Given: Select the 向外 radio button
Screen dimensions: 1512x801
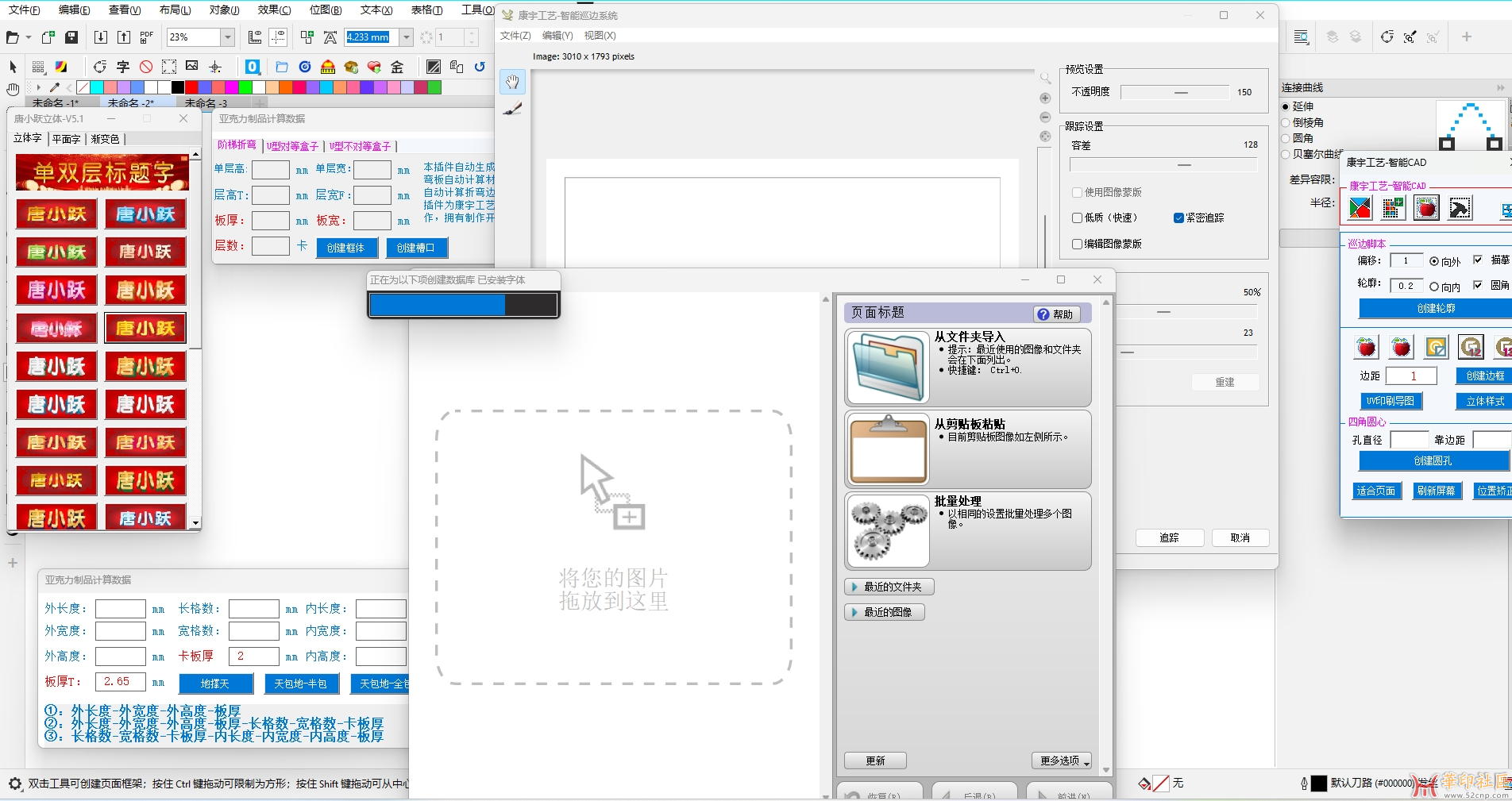Looking at the screenshot, I should (1434, 261).
